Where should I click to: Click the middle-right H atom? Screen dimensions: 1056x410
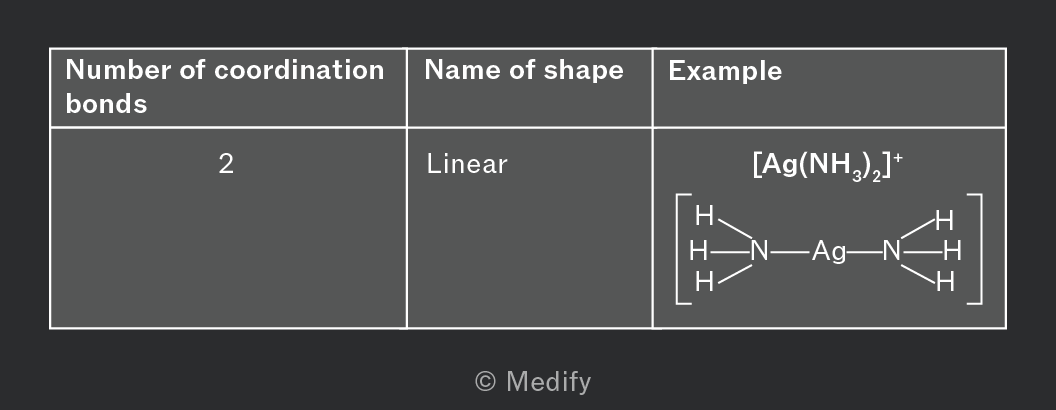952,252
